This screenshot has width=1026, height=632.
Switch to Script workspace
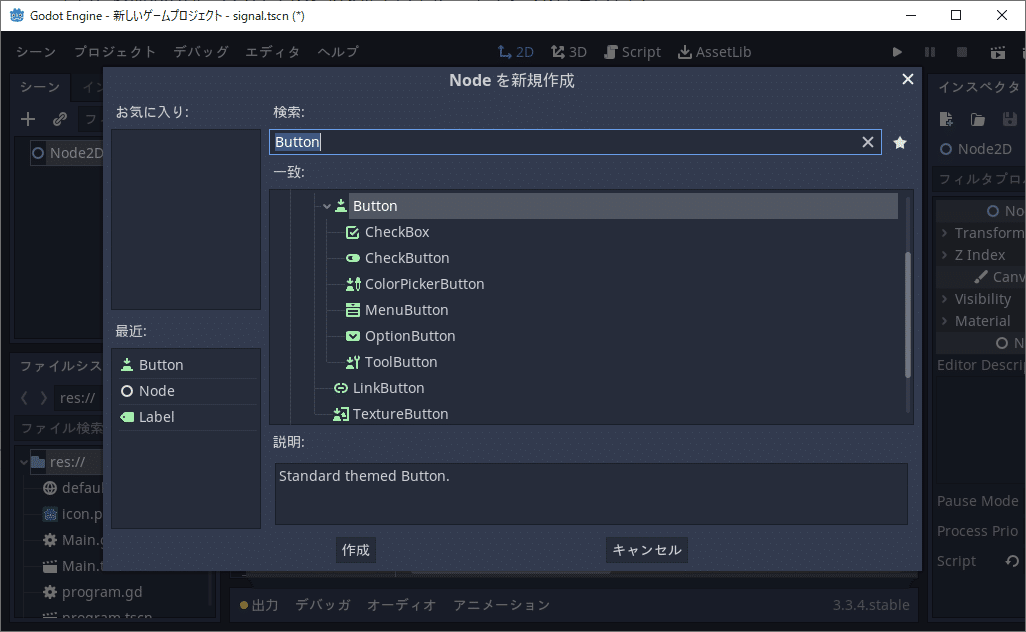pyautogui.click(x=632, y=52)
